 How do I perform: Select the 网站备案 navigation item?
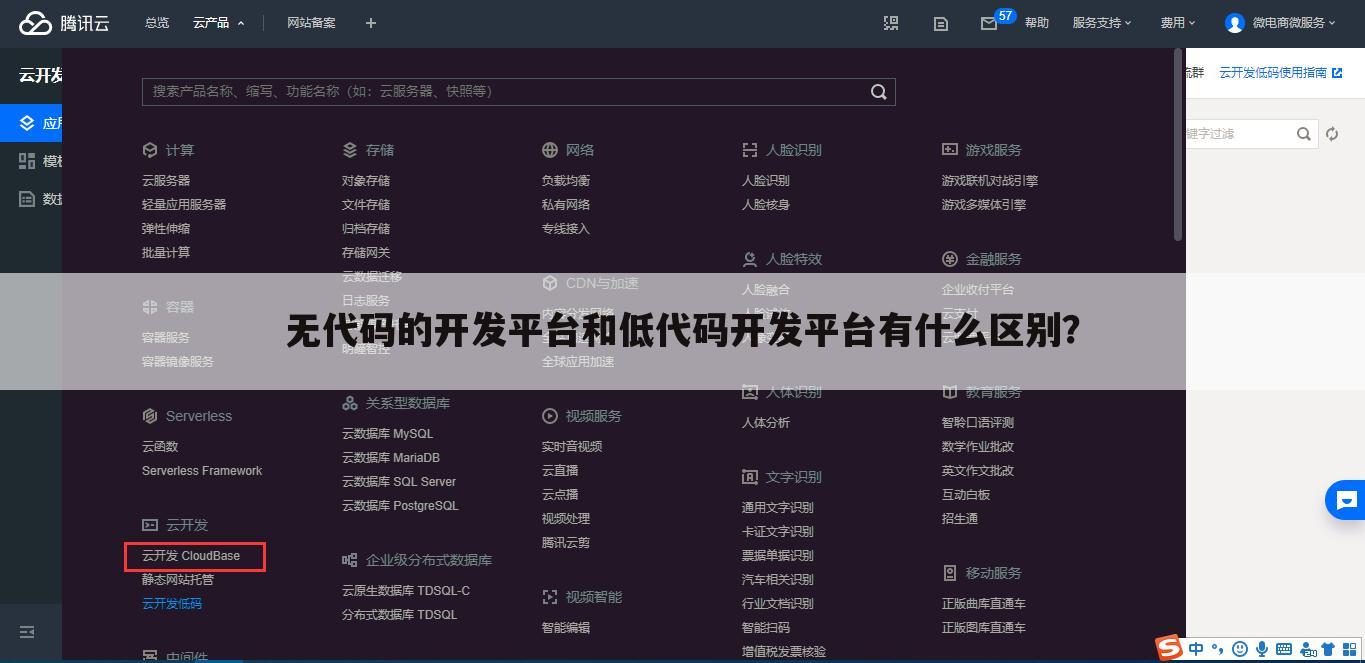click(x=311, y=22)
